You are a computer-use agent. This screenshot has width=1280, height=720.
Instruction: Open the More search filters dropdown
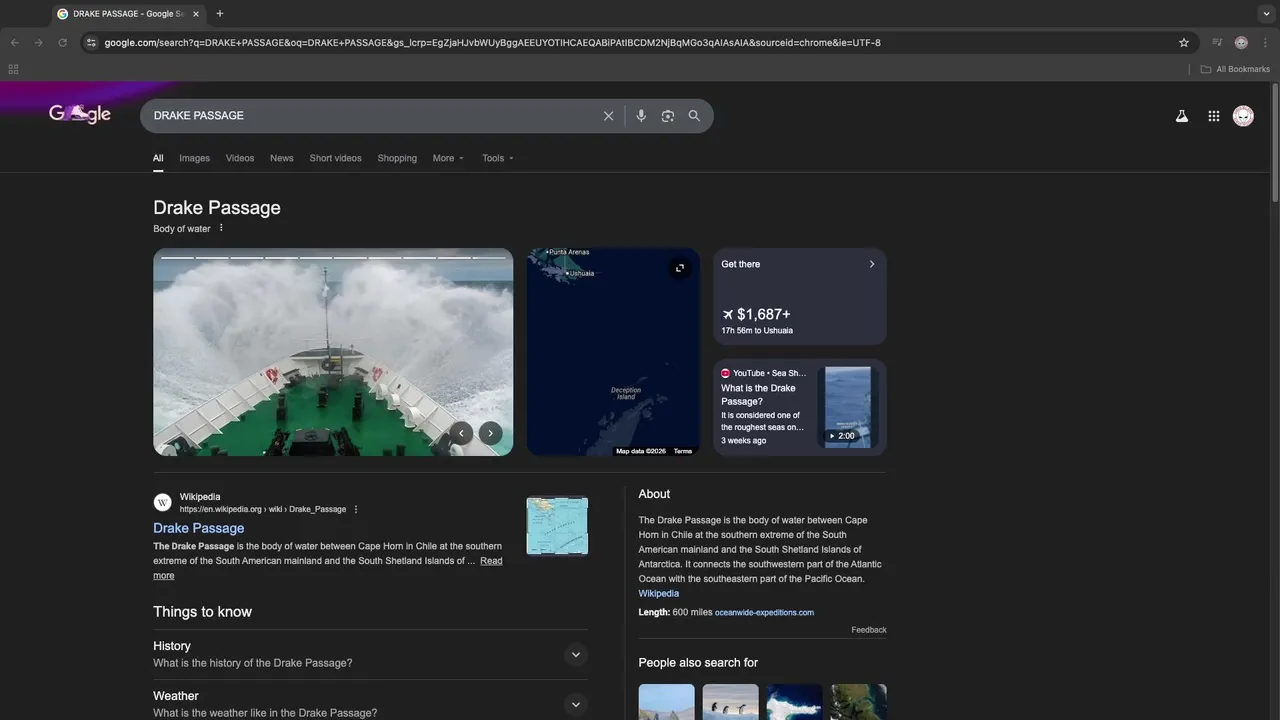(448, 158)
